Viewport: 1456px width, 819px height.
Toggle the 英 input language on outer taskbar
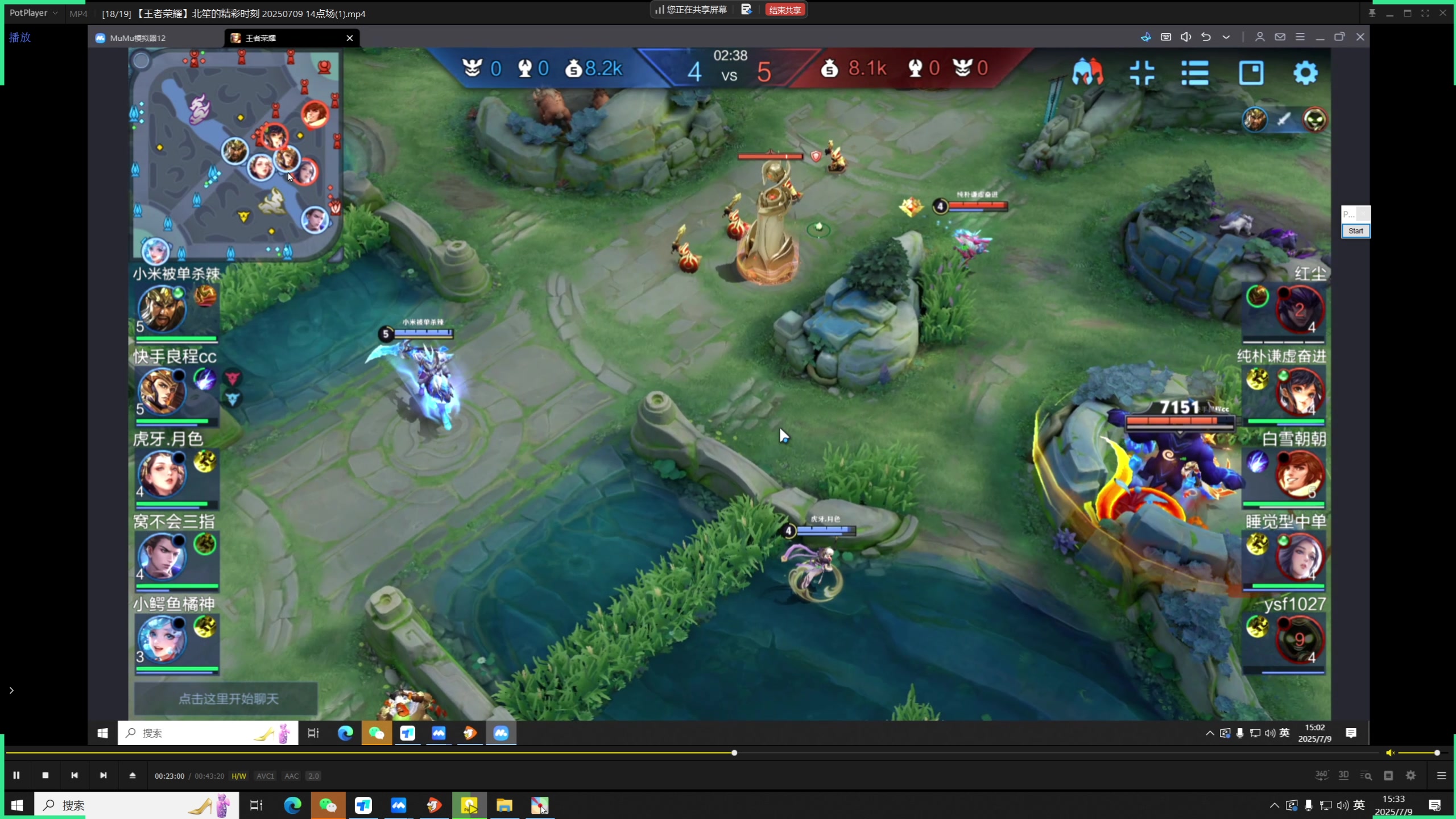coord(1359,805)
